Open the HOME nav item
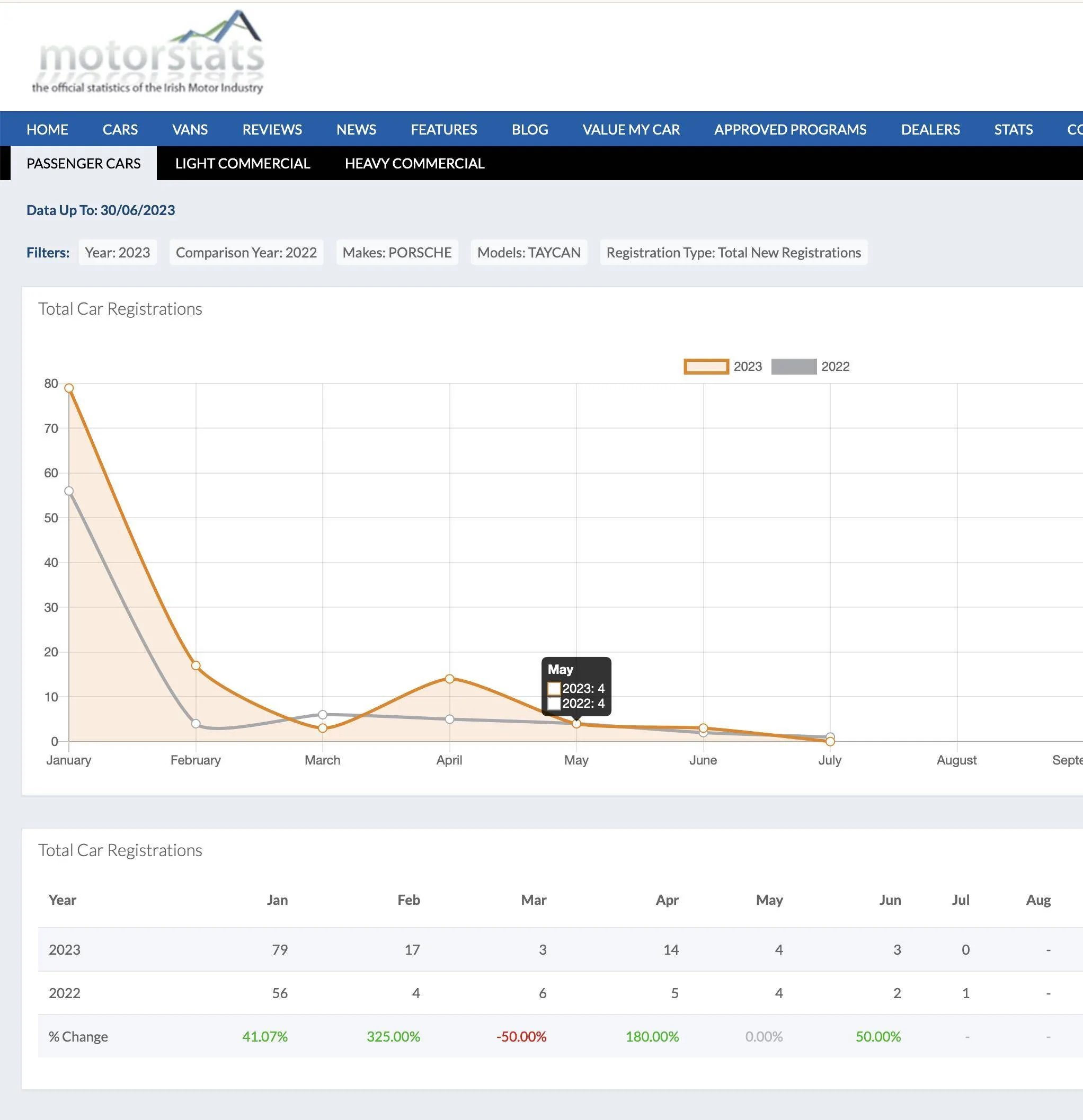This screenshot has height=1120, width=1083. tap(48, 130)
